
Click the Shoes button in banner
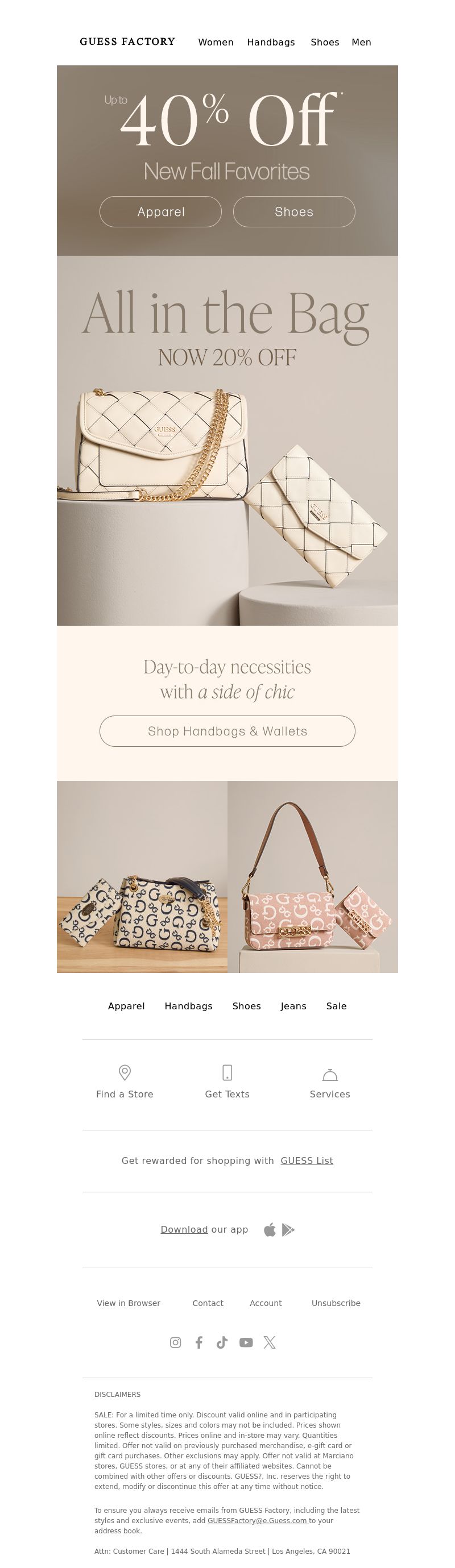tap(294, 212)
